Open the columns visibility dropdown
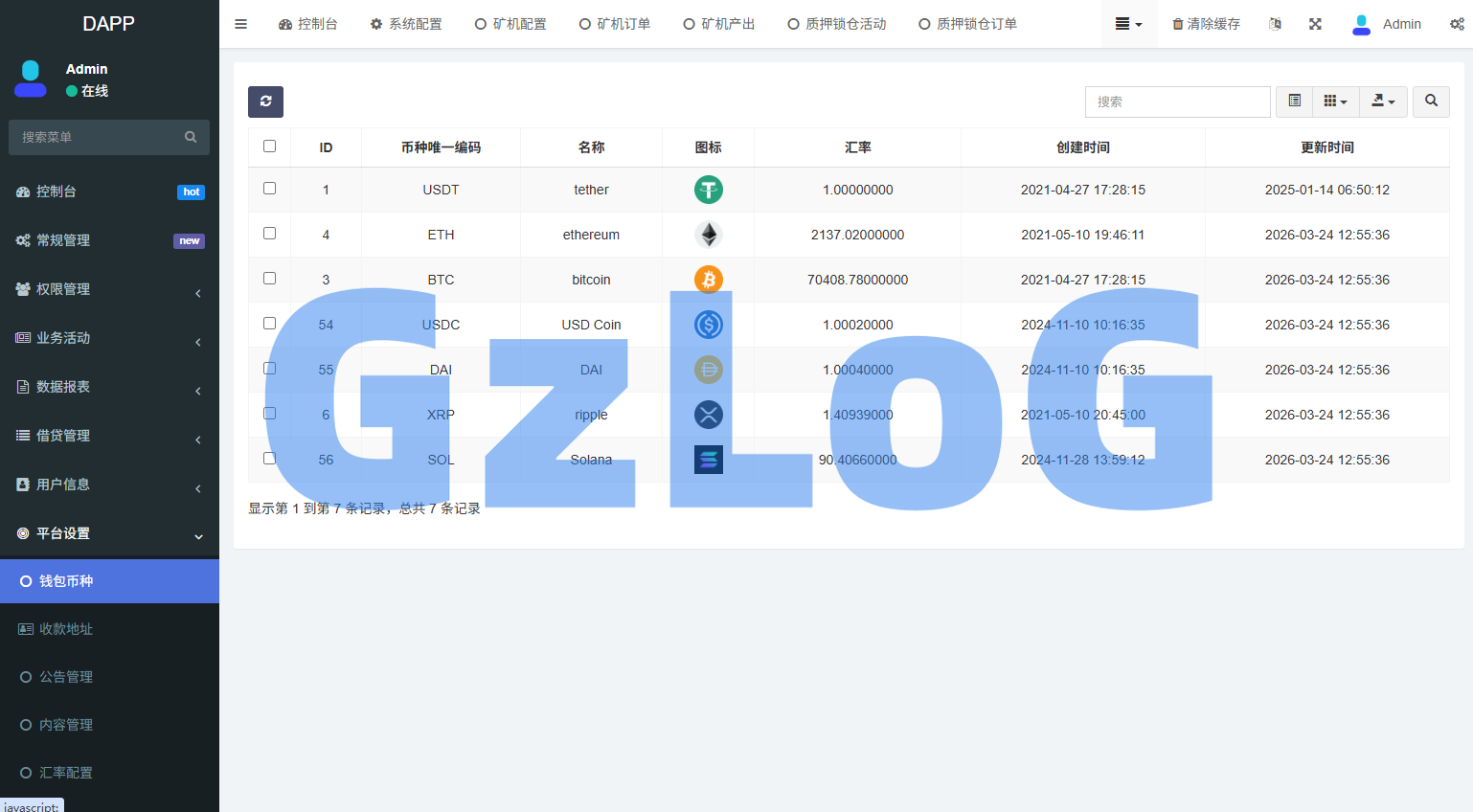This screenshot has width=1473, height=812. pos(1335,101)
